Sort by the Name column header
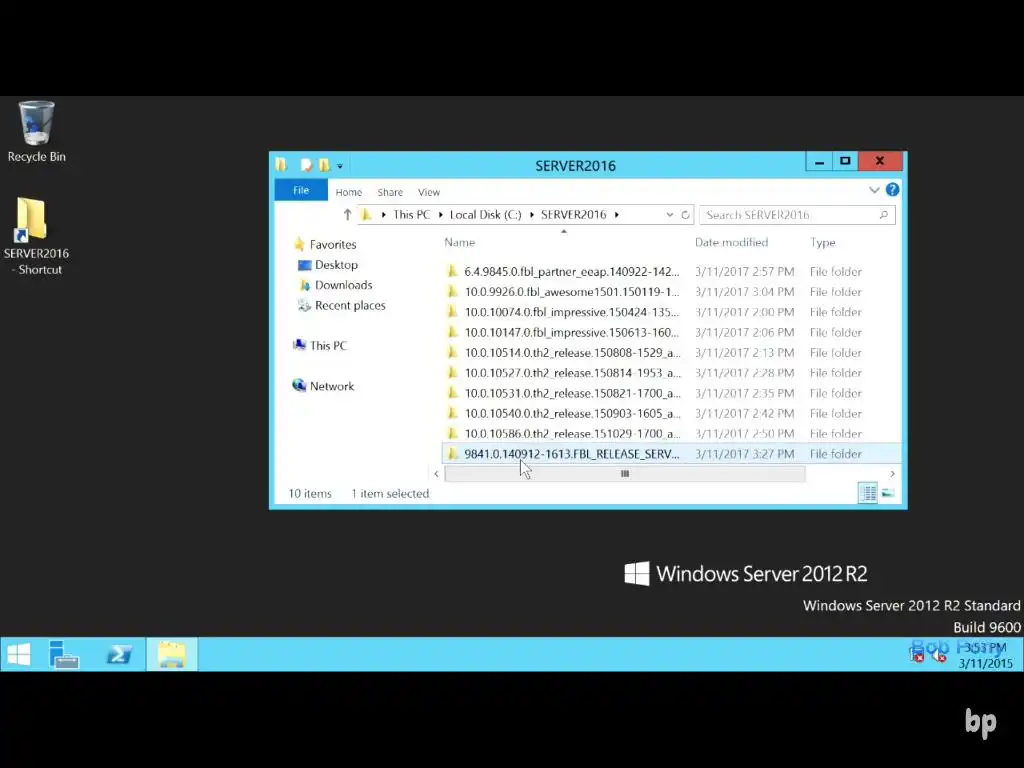1024x768 pixels. (x=460, y=242)
